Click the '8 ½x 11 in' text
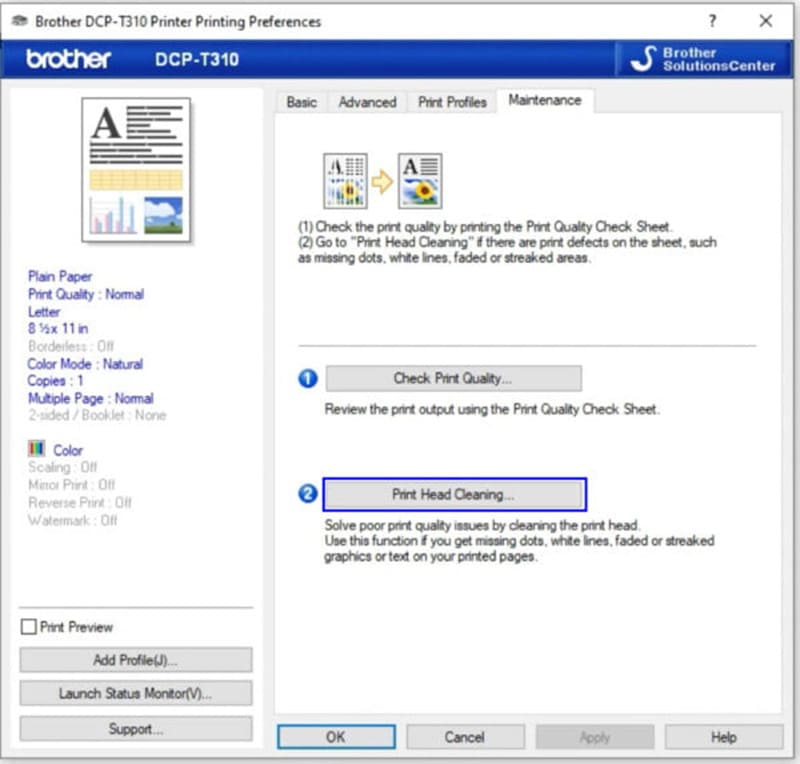Screen dimensions: 800x764 click(58, 328)
